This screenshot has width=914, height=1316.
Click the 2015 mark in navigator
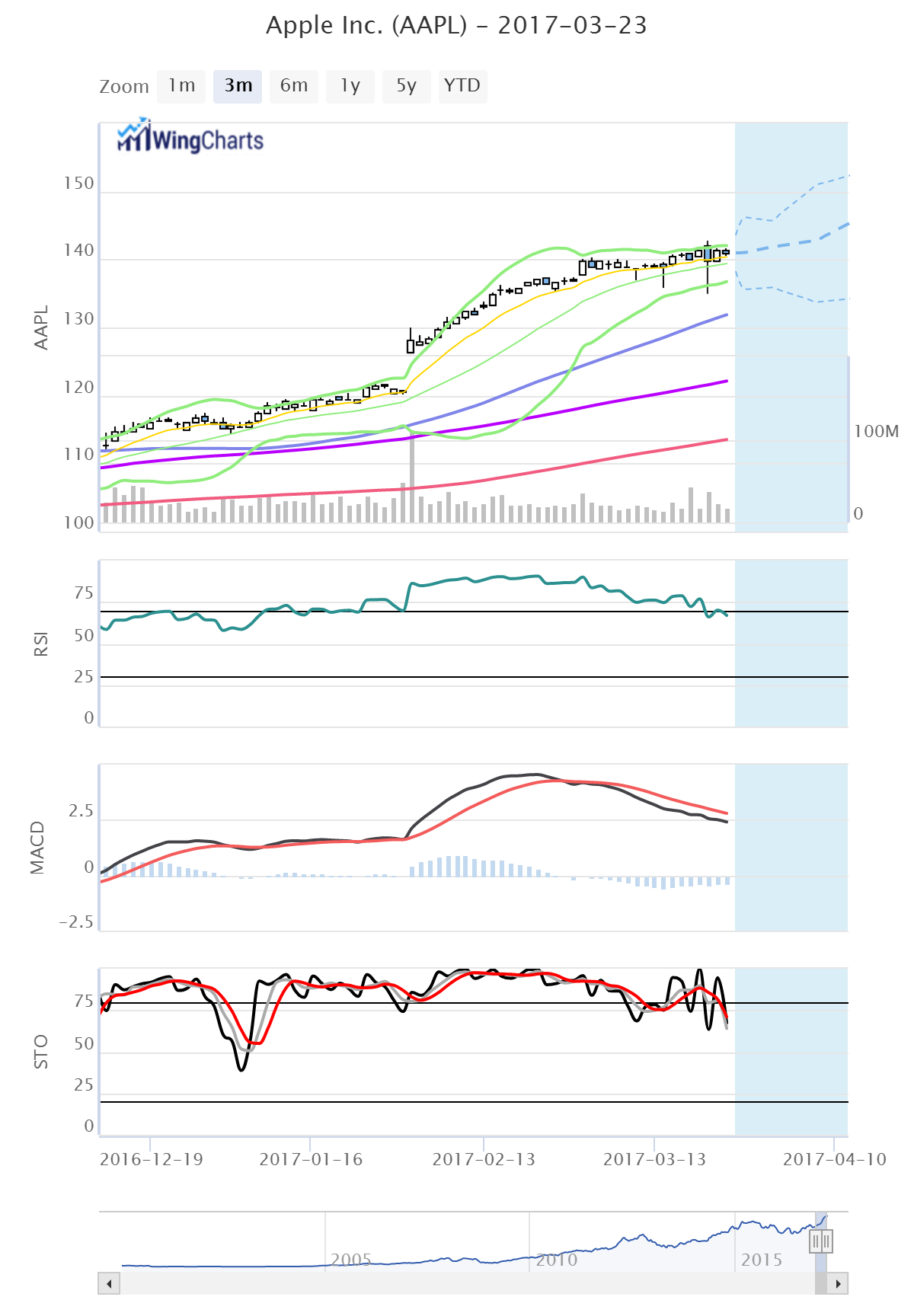tap(762, 1260)
